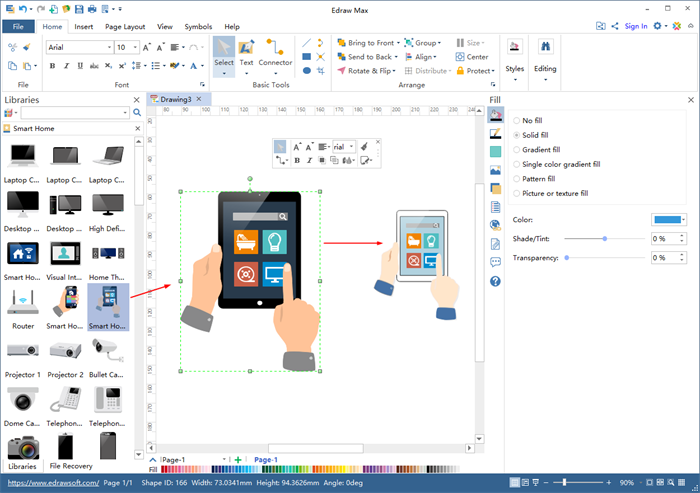Image resolution: width=700 pixels, height=493 pixels.
Task: Select the Text tool in ribbon
Action: pyautogui.click(x=246, y=52)
